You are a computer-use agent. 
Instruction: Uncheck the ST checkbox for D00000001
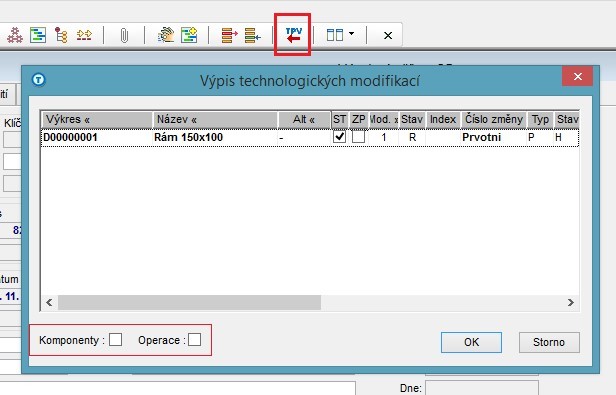[339, 137]
